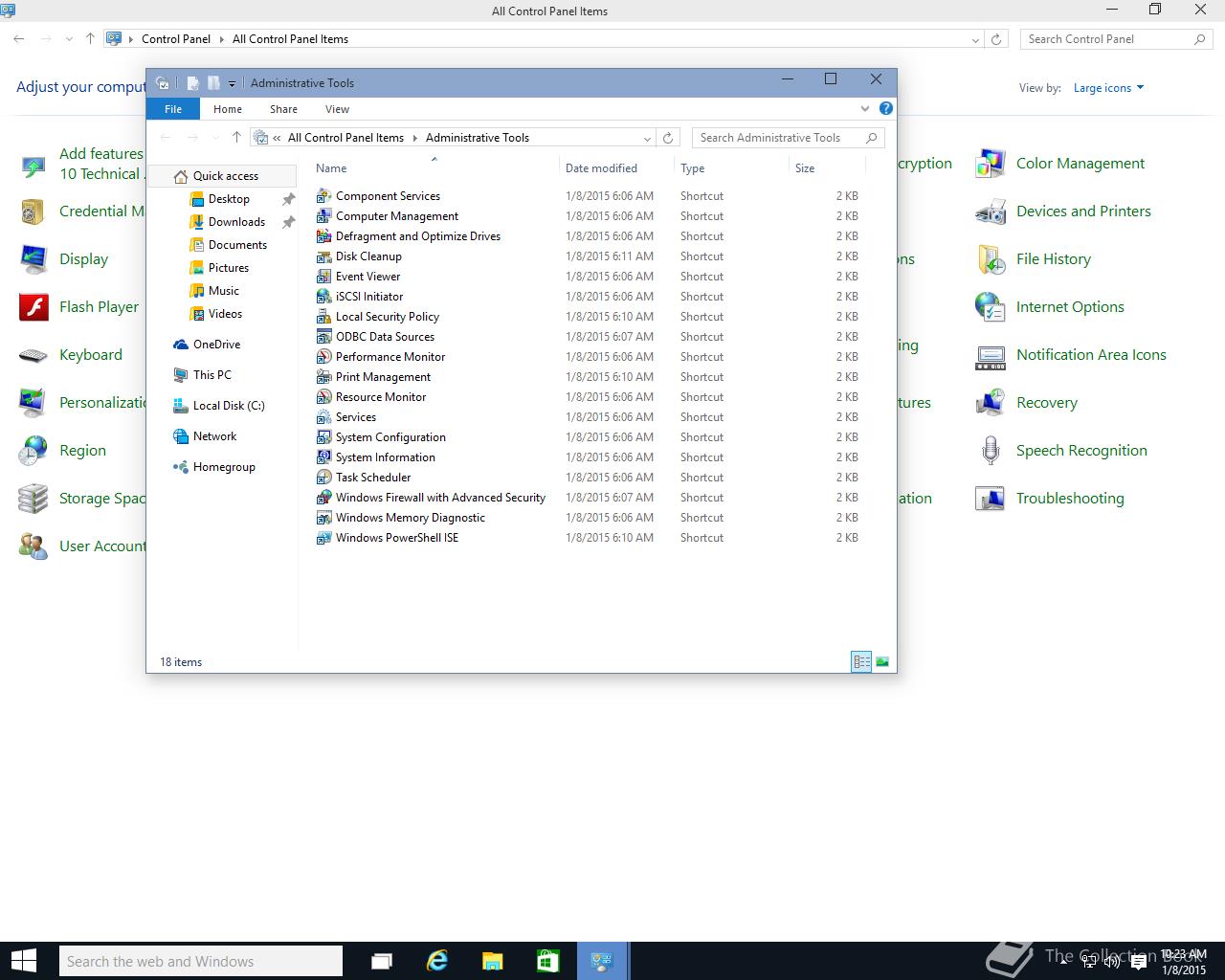The image size is (1225, 980).
Task: Unpin Desktop from Quick access
Action: coord(288,199)
